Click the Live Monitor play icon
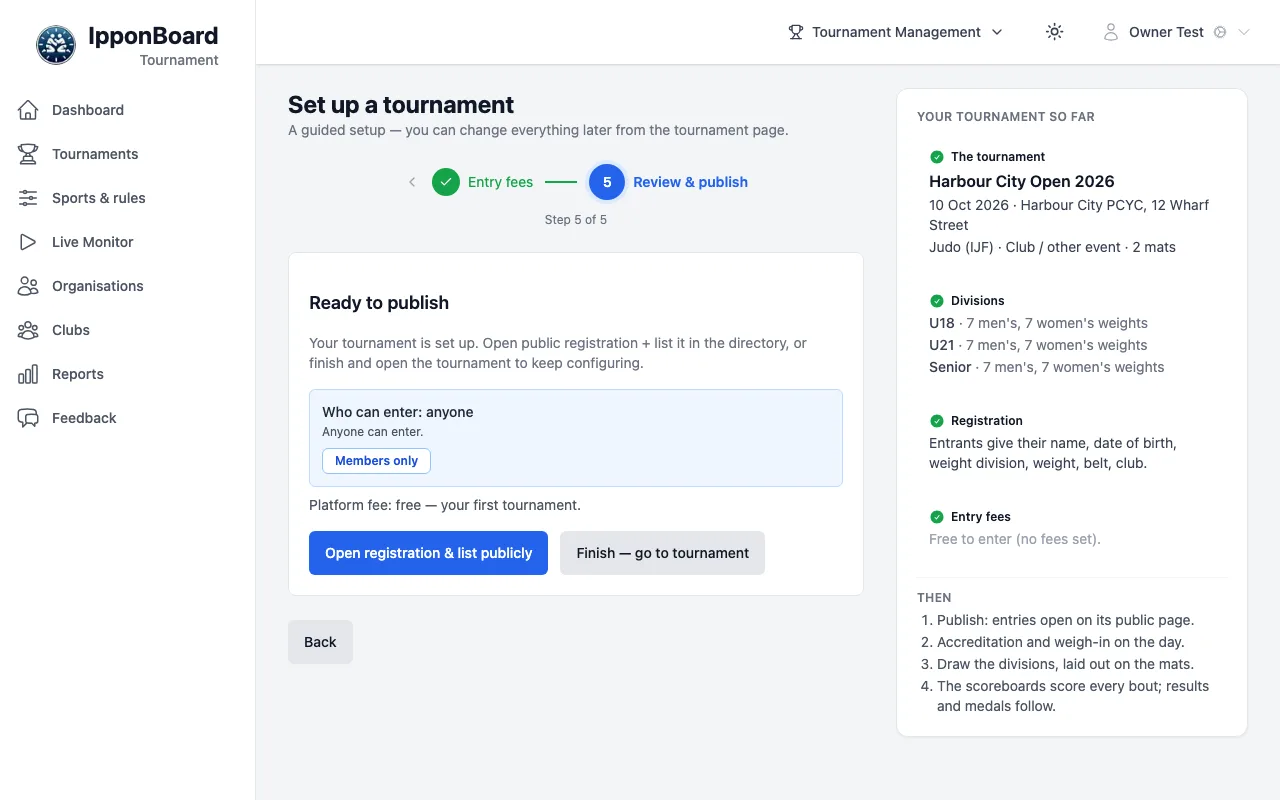Screen dimensions: 1280x800 point(28,242)
